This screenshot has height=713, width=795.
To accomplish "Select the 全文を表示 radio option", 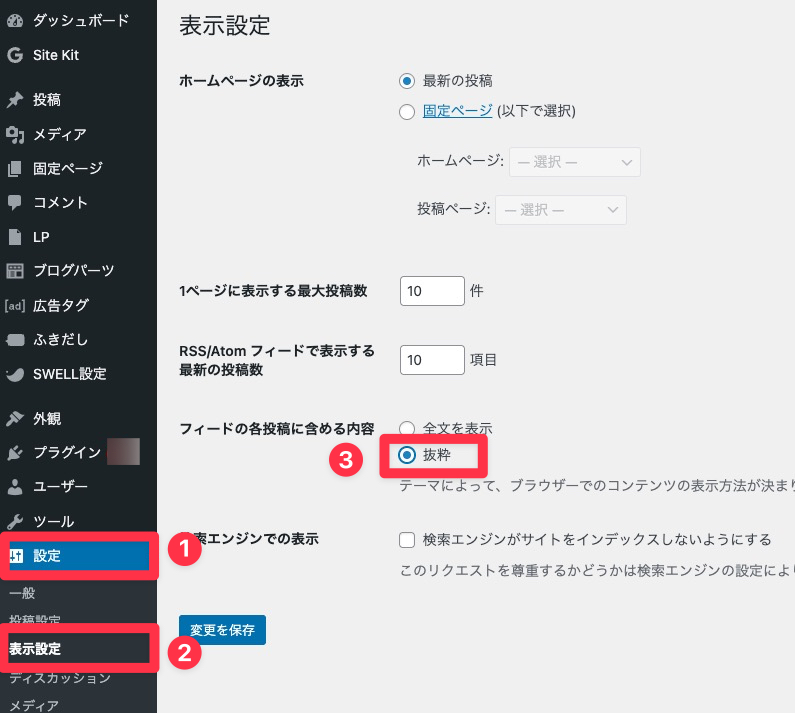I will [x=407, y=428].
